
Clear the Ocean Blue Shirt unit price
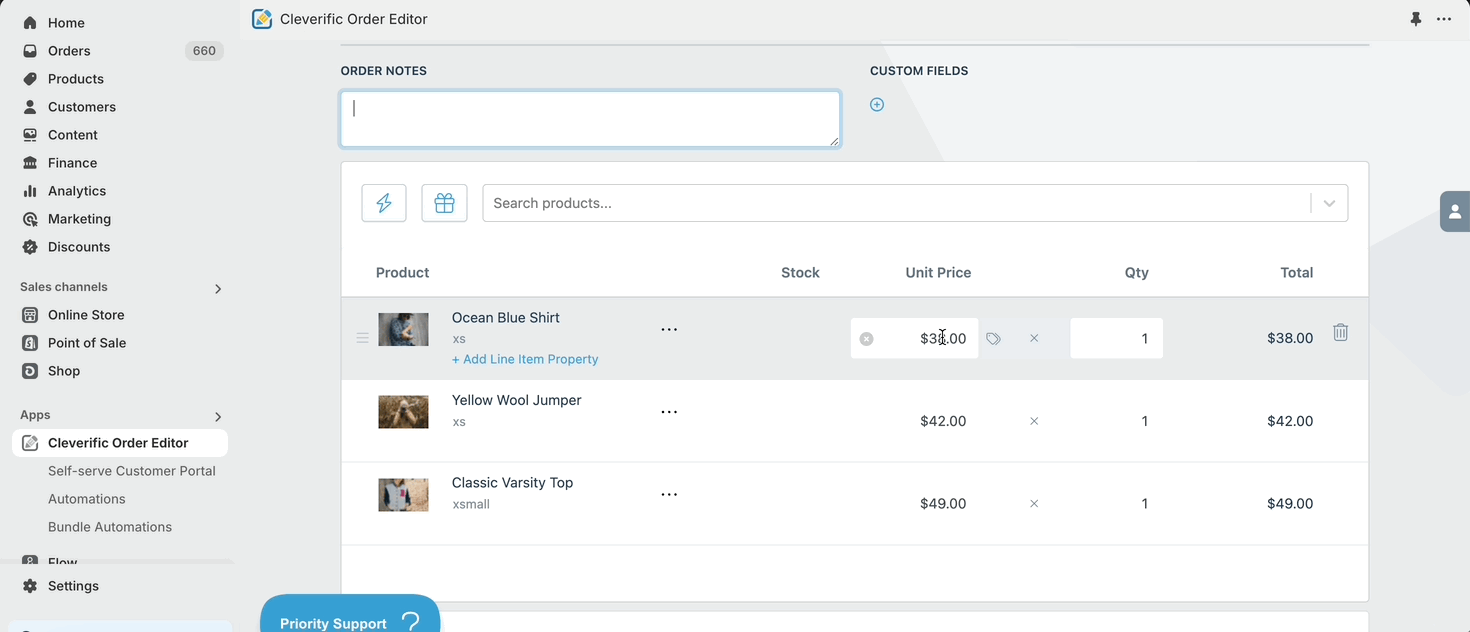(x=867, y=339)
